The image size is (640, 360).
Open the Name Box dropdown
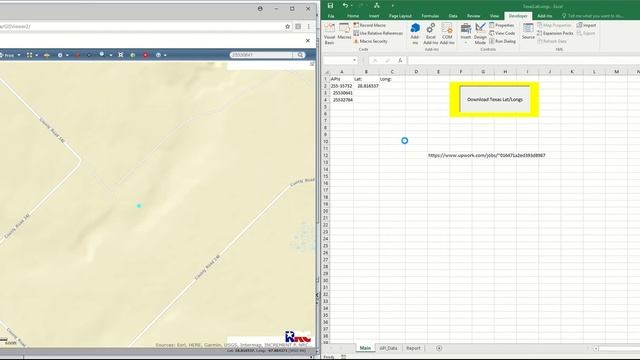(354, 60)
